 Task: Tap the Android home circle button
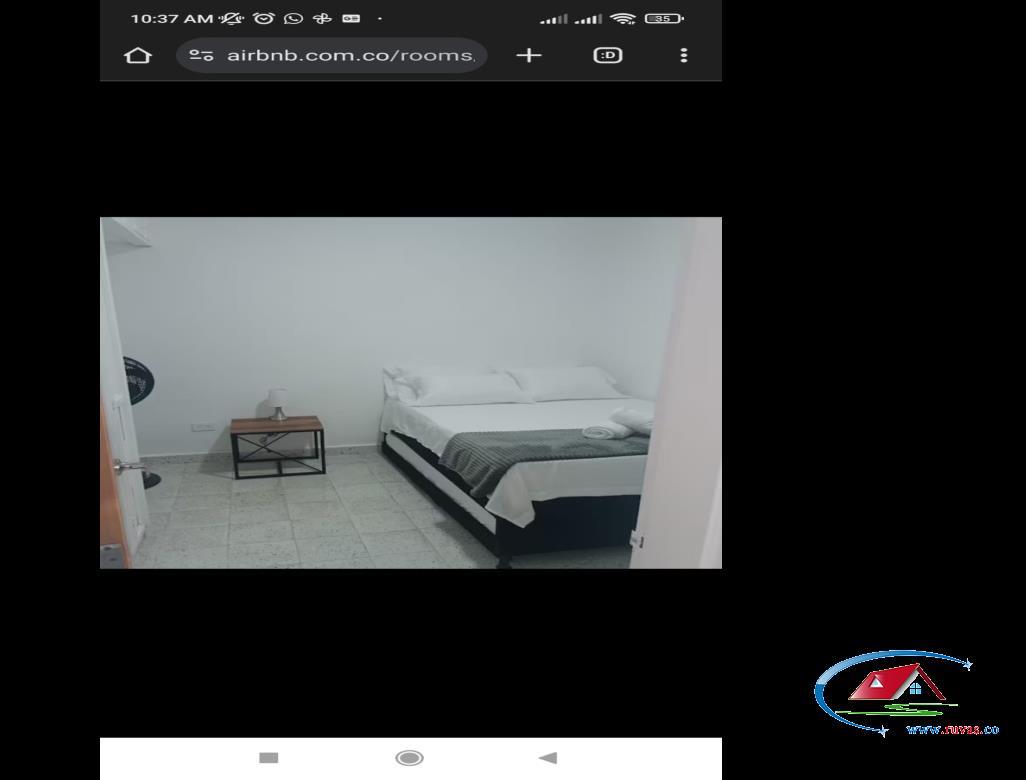coord(410,758)
